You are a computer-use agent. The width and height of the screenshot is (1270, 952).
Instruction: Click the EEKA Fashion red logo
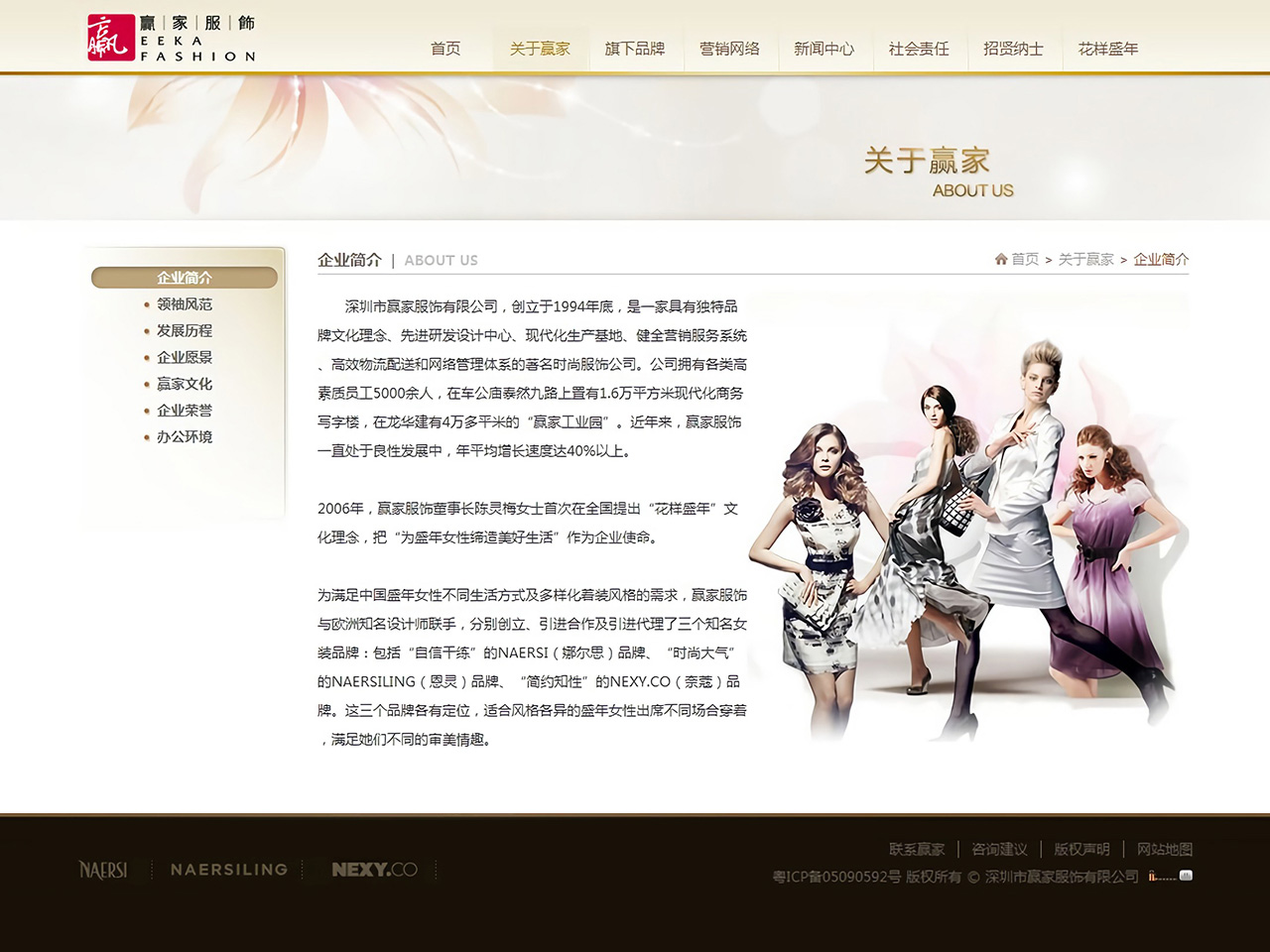pyautogui.click(x=110, y=38)
